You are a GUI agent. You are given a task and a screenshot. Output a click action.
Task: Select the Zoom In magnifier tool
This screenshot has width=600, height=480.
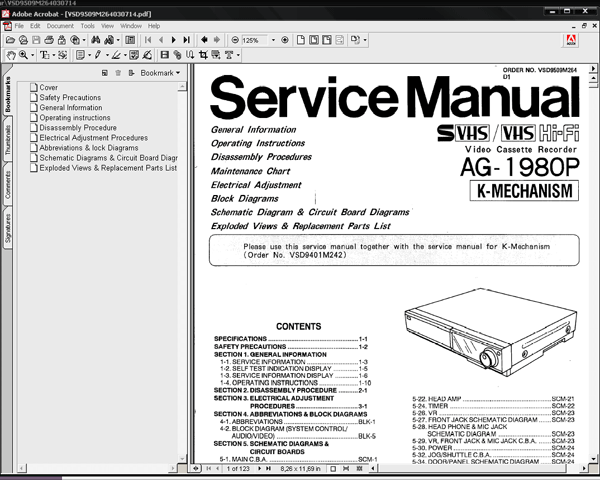(23, 55)
